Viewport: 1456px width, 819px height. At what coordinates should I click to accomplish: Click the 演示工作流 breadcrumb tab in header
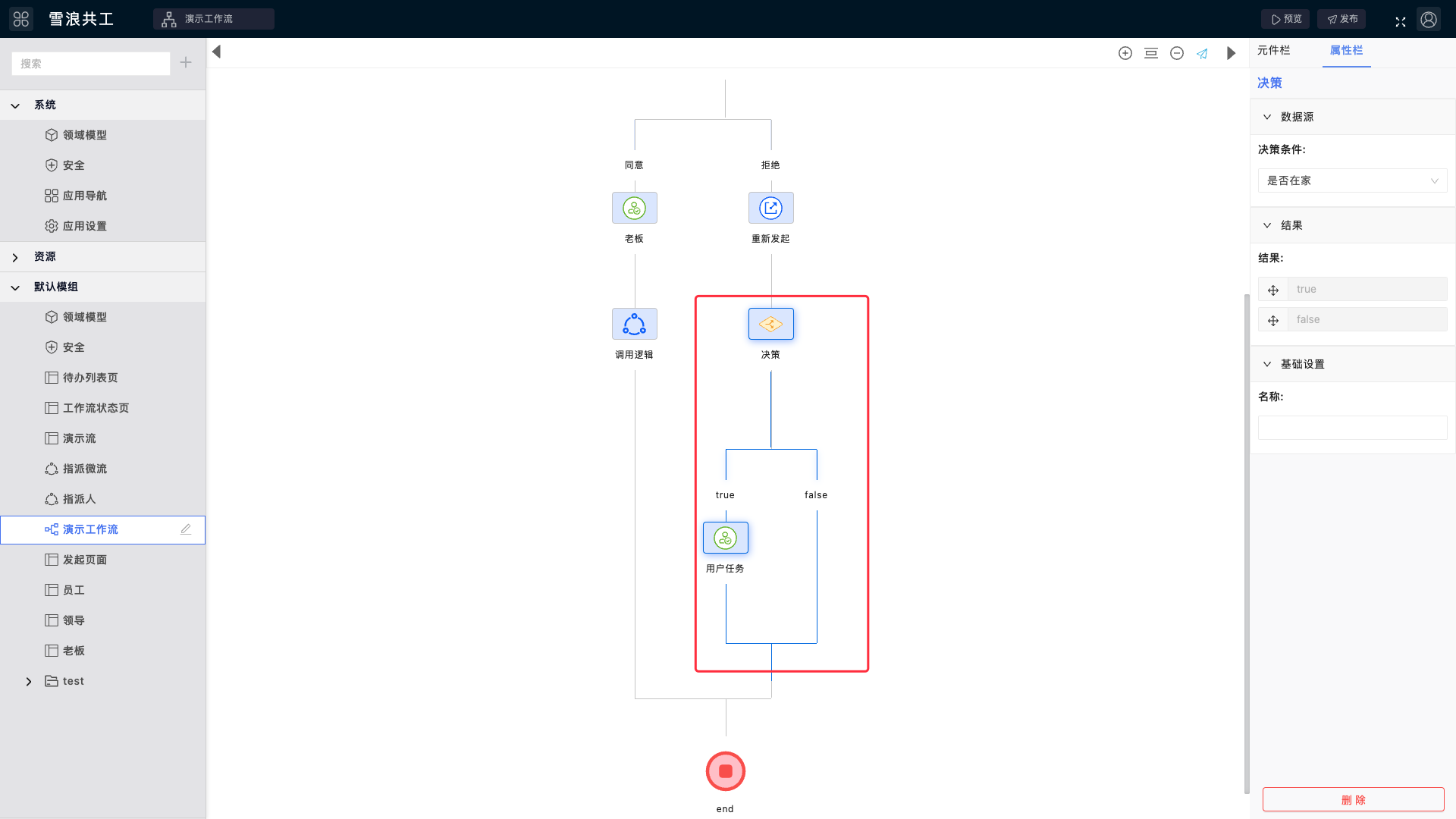pos(213,19)
